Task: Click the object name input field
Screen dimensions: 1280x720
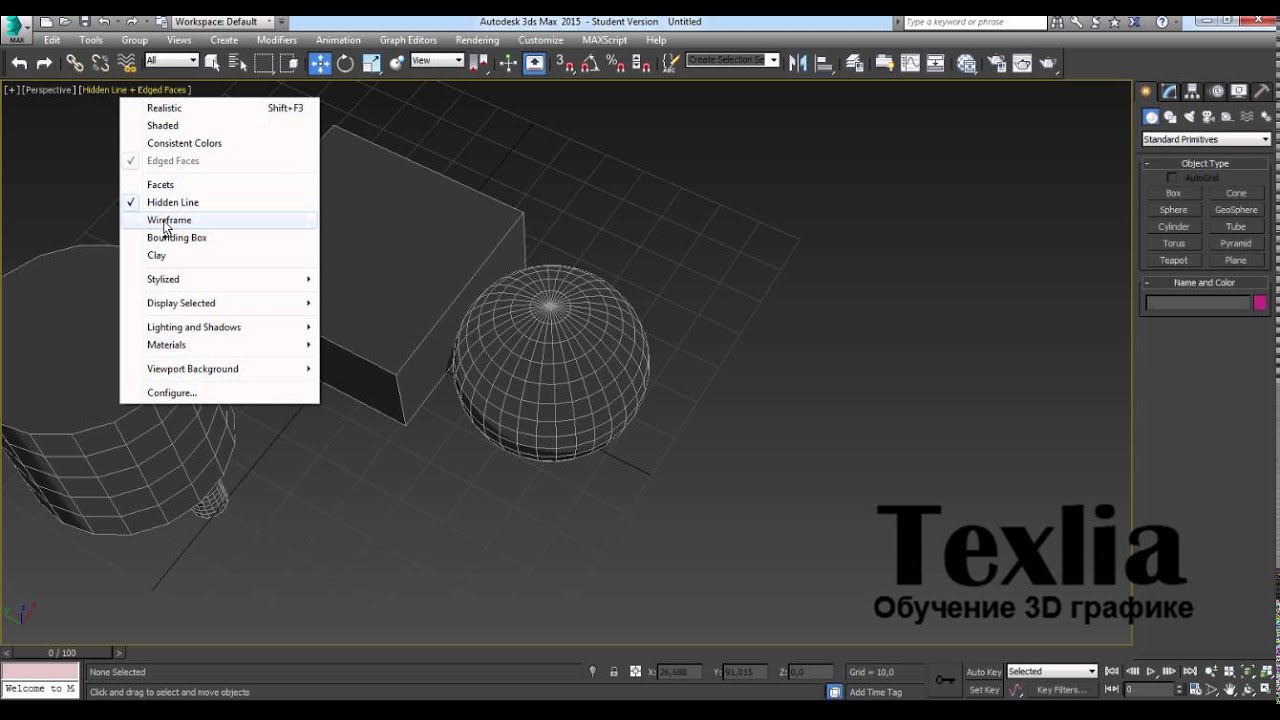Action: pyautogui.click(x=1198, y=303)
